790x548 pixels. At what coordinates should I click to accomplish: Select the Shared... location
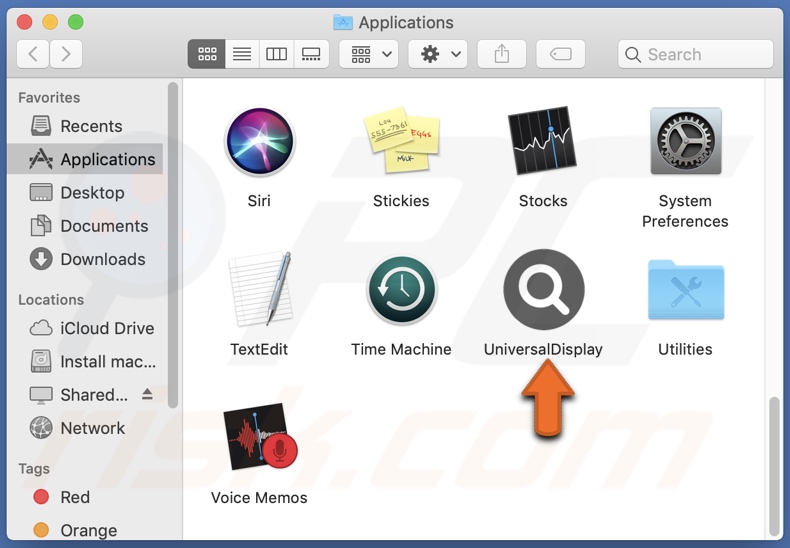85,394
